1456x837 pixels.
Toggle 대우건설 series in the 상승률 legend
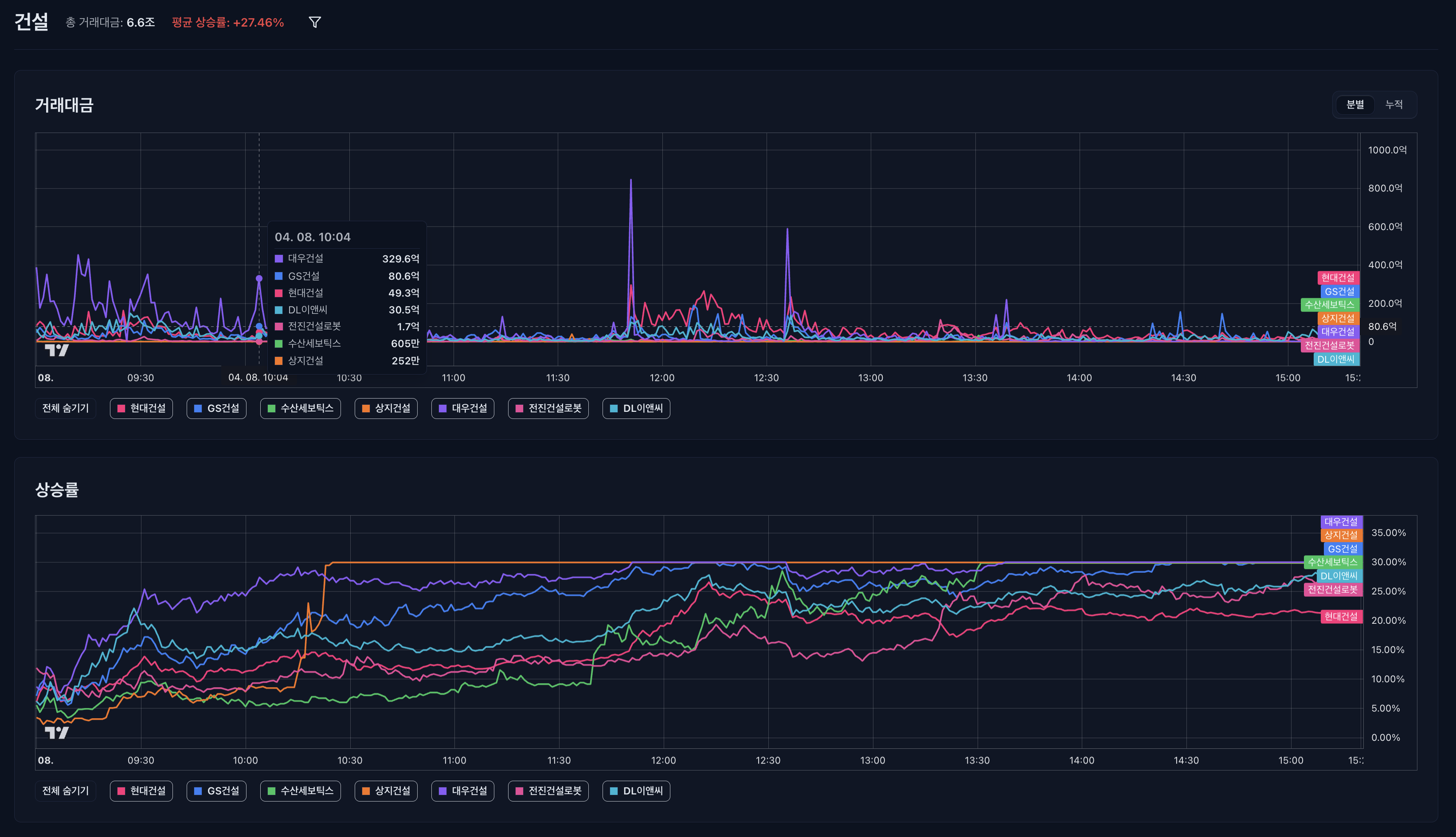pyautogui.click(x=463, y=790)
